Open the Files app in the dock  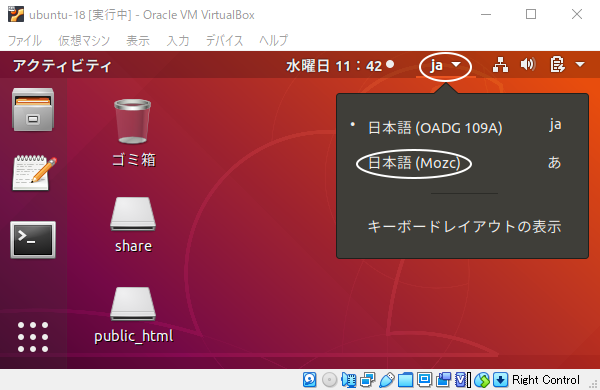(x=33, y=110)
